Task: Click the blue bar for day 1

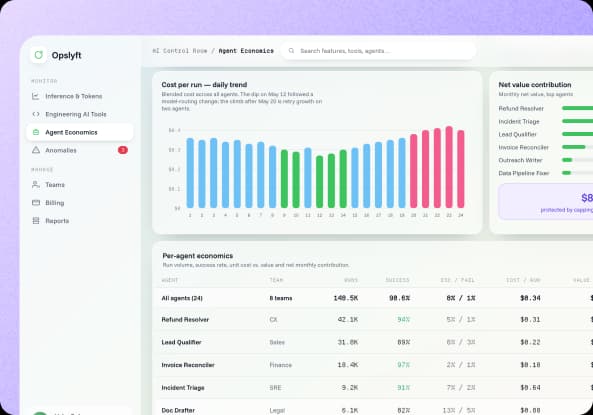Action: point(190,173)
